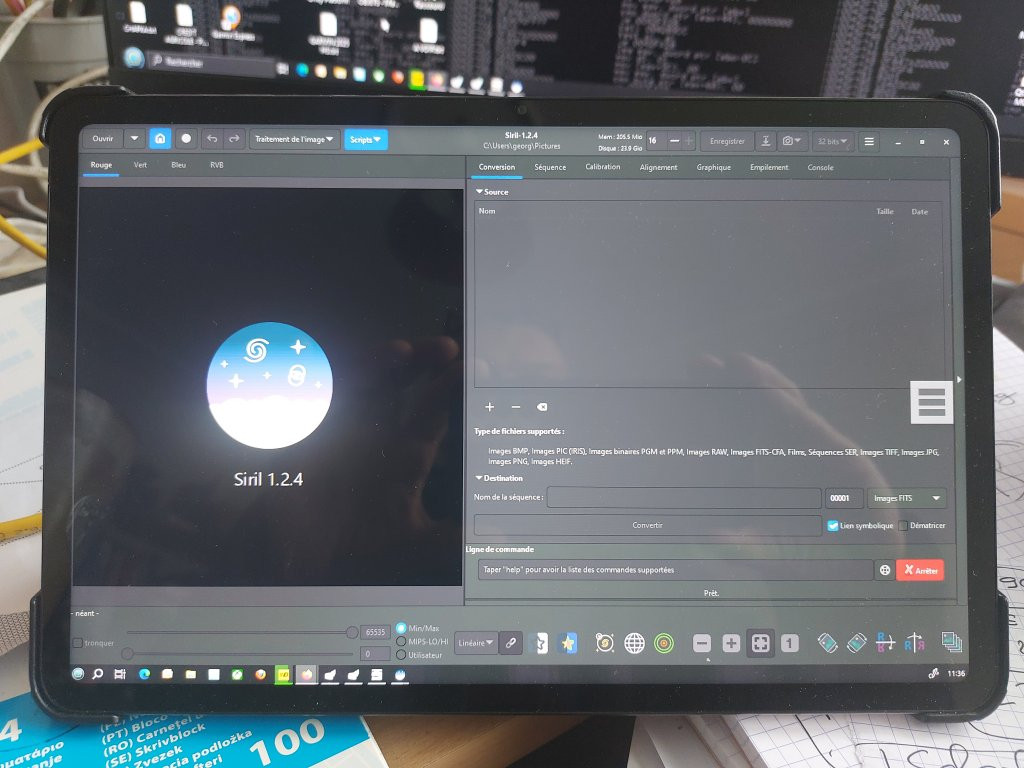
Task: Click the Enregistrer button
Action: [727, 141]
